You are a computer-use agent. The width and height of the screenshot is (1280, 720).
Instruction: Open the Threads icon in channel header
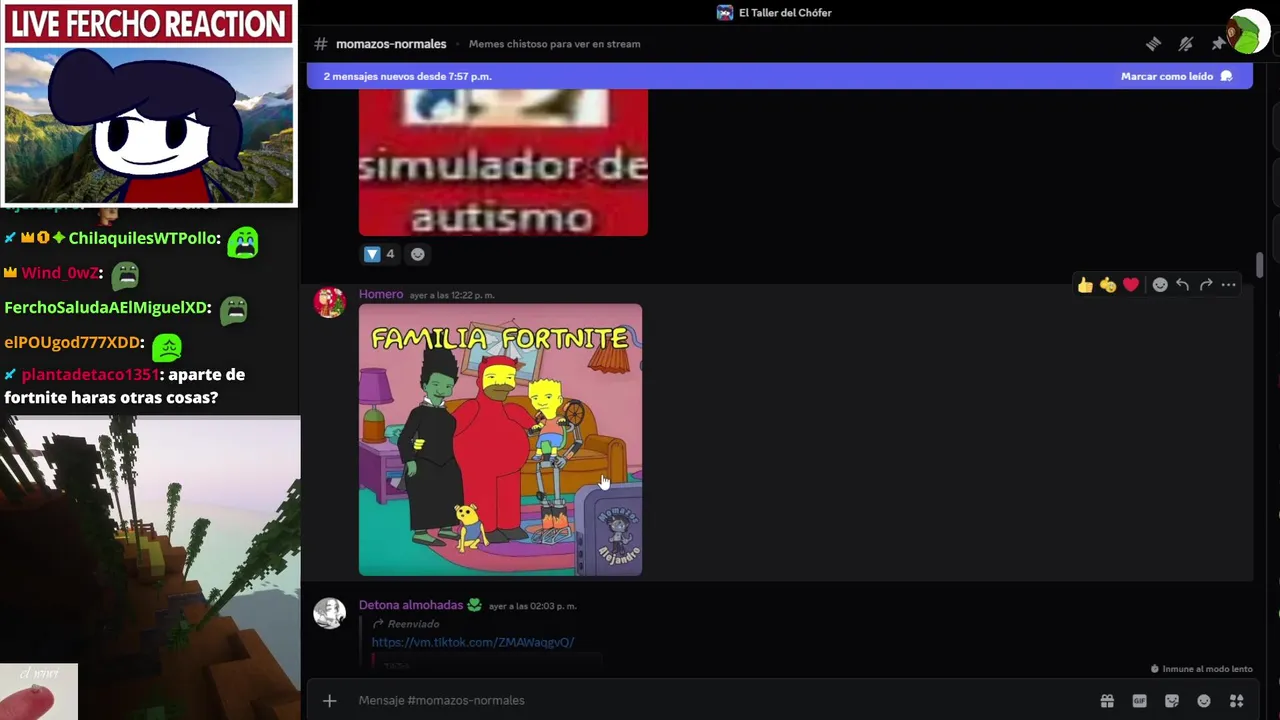pos(1153,44)
